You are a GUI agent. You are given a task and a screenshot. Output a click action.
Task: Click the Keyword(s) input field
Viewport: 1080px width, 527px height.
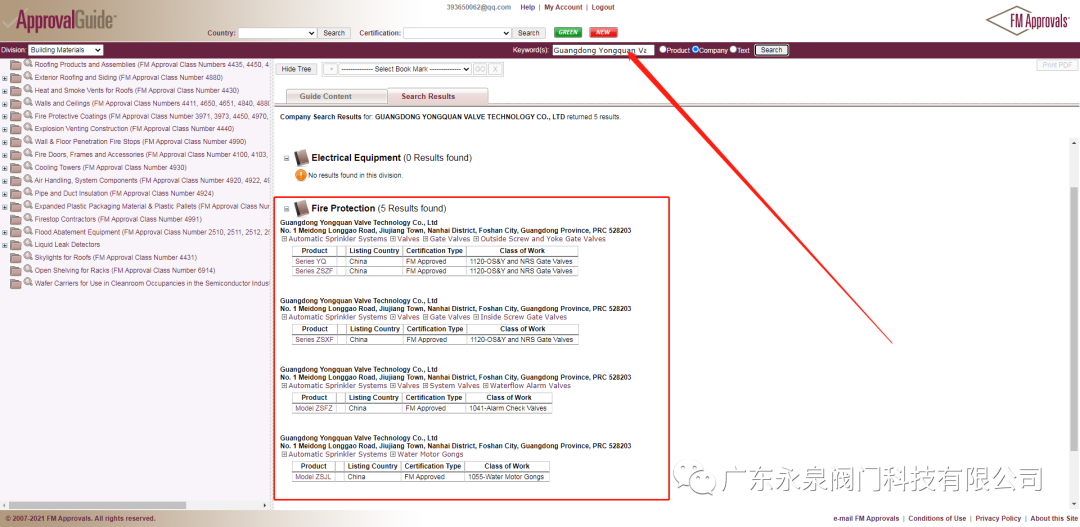602,50
